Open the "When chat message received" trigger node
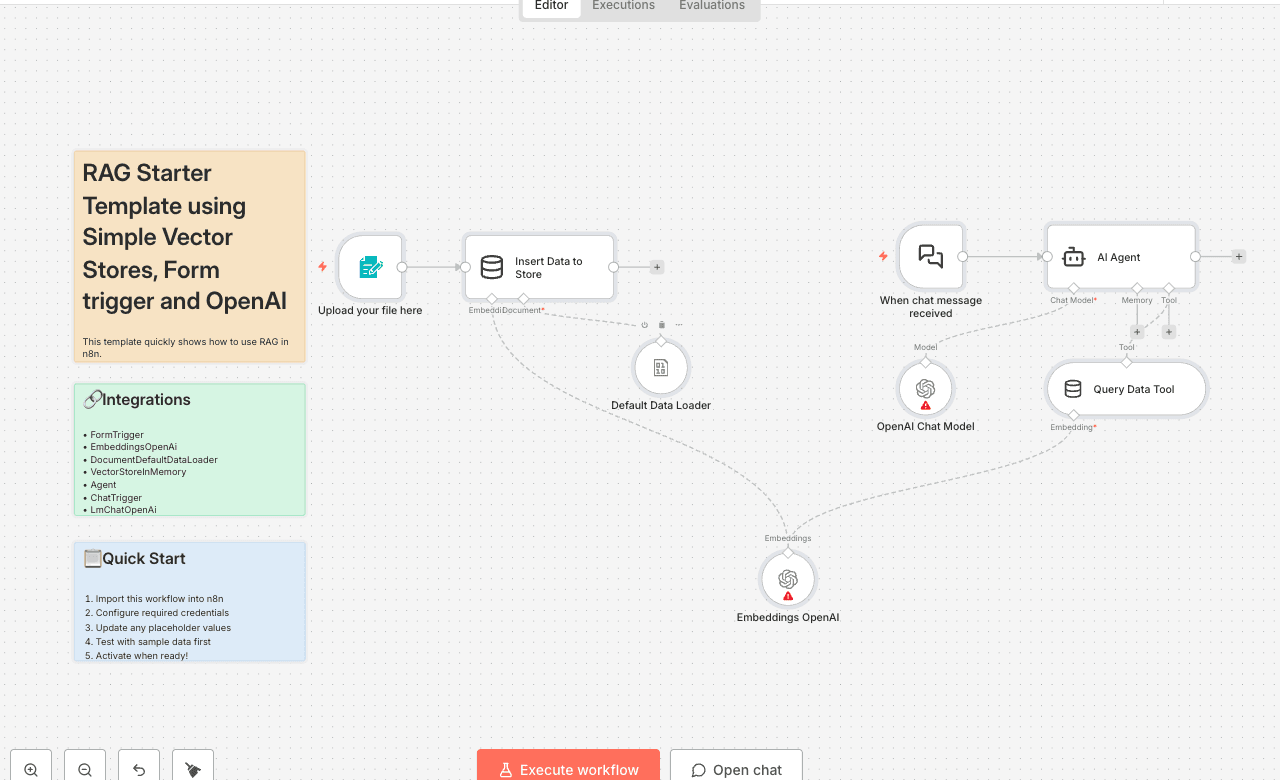Viewport: 1280px width, 780px height. click(x=930, y=257)
